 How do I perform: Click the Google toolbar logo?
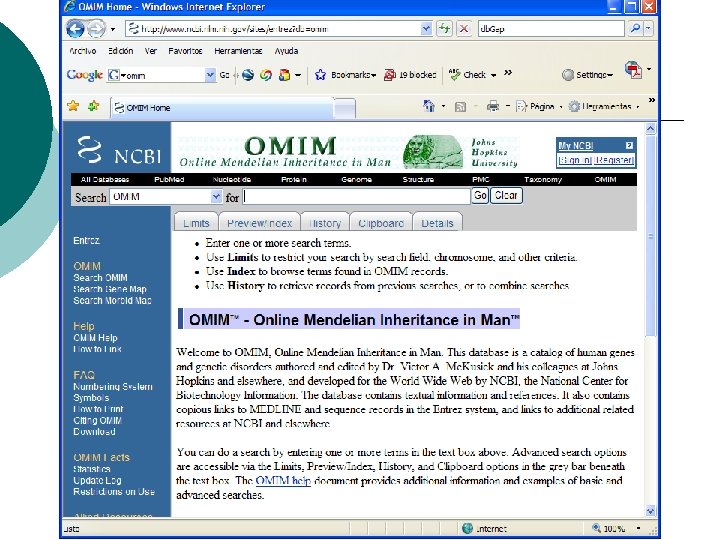click(x=84, y=75)
